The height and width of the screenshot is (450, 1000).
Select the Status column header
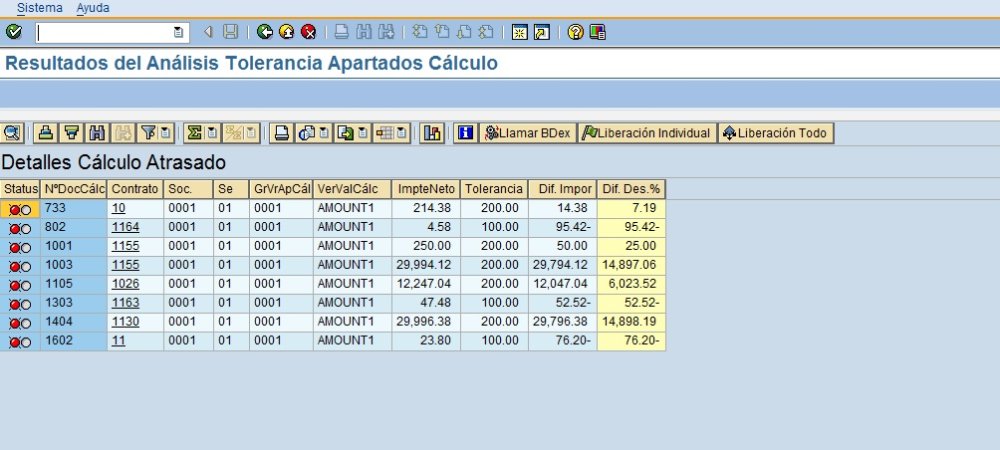(20, 189)
